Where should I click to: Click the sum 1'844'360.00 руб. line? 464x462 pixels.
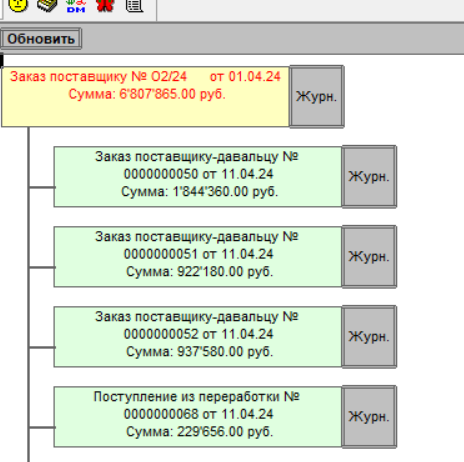point(199,192)
